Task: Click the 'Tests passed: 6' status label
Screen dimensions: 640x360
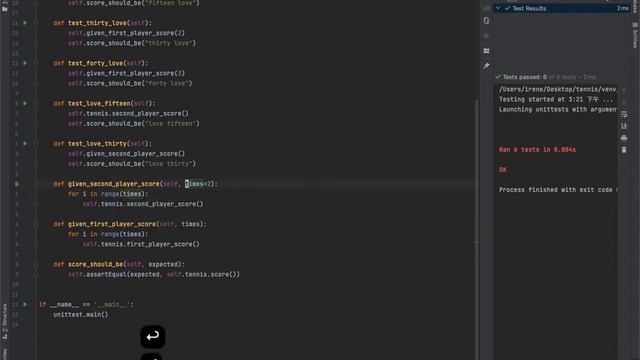Action: tap(524, 77)
